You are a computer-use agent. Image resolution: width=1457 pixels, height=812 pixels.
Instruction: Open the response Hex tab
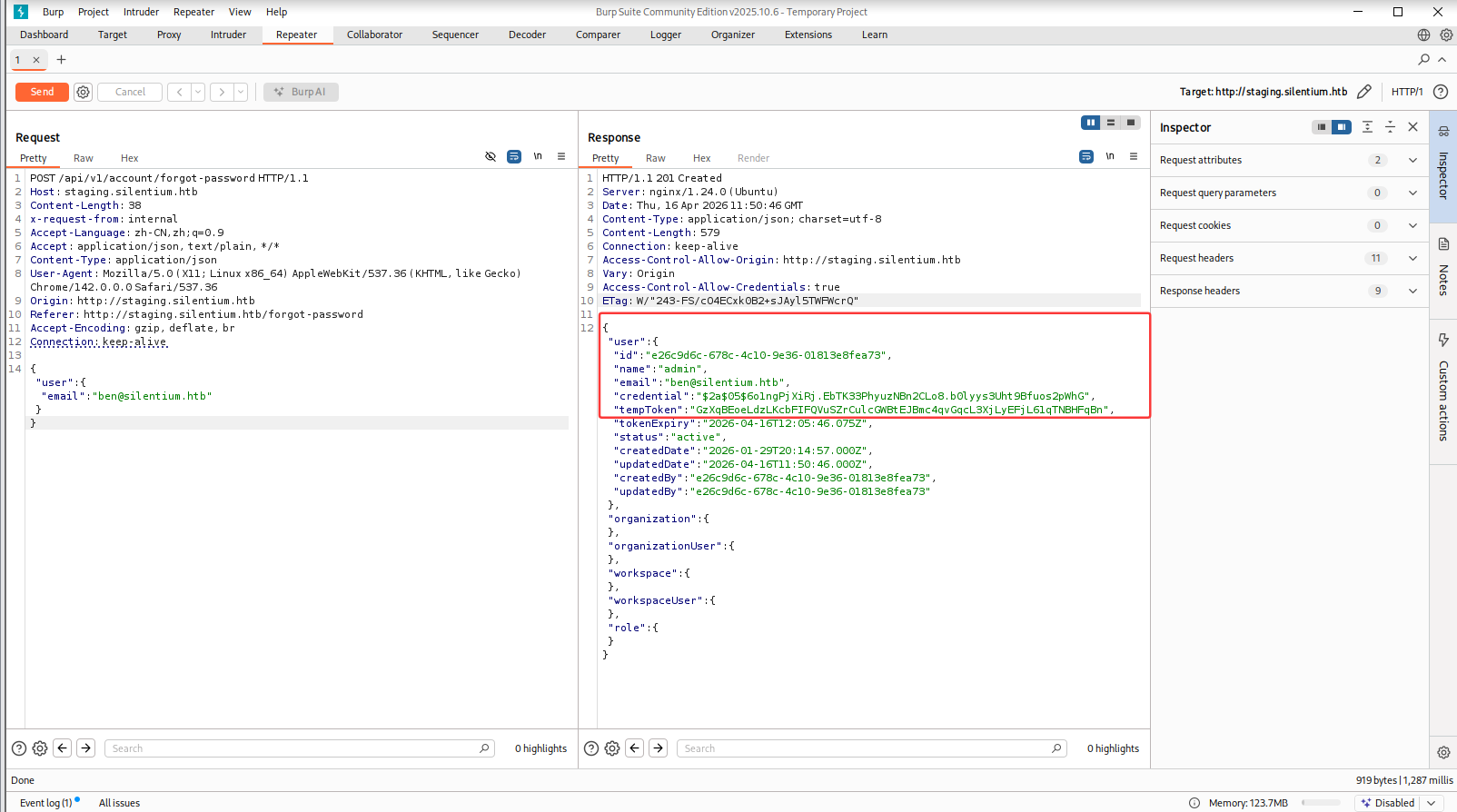pyautogui.click(x=701, y=158)
